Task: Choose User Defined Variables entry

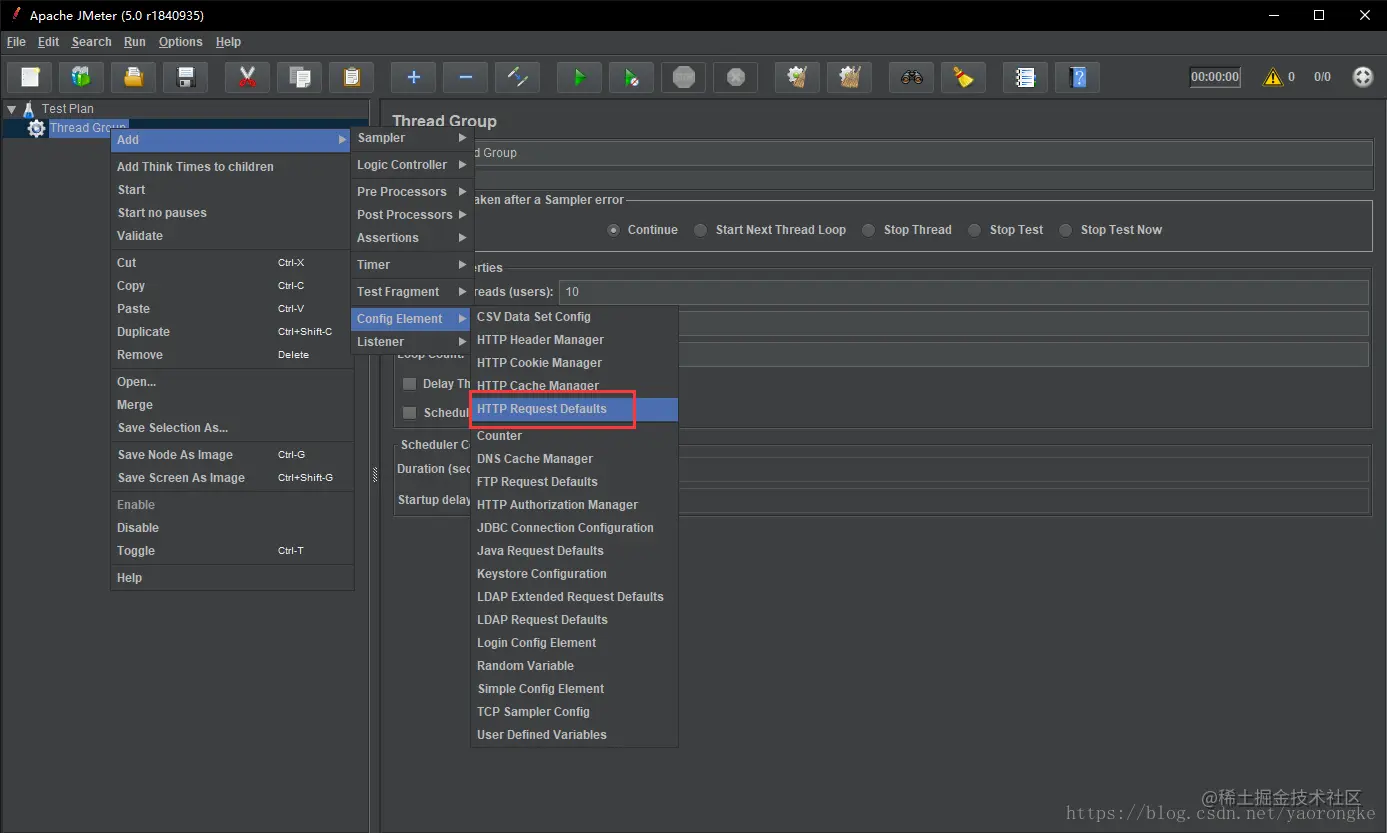Action: click(x=575, y=735)
